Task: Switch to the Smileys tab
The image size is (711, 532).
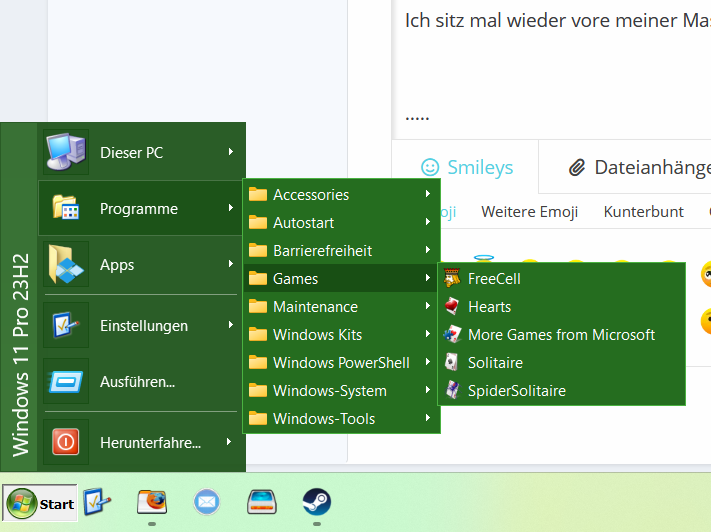Action: [467, 167]
